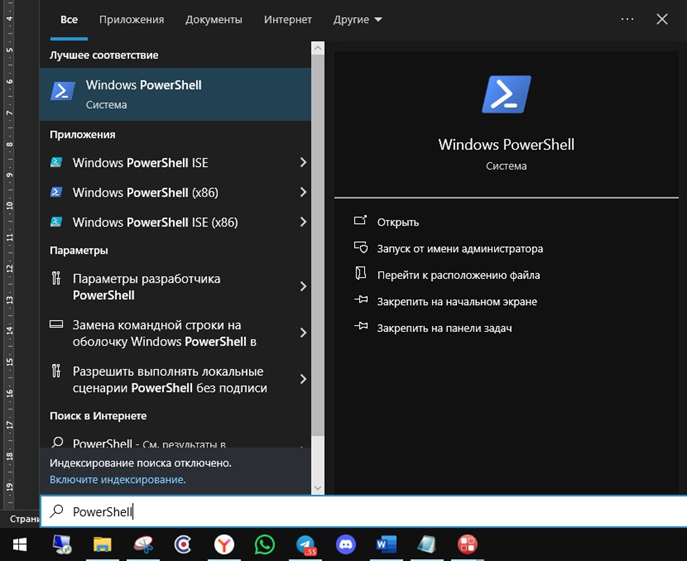Click the Windows PowerShell (x86) app icon

pos(56,192)
